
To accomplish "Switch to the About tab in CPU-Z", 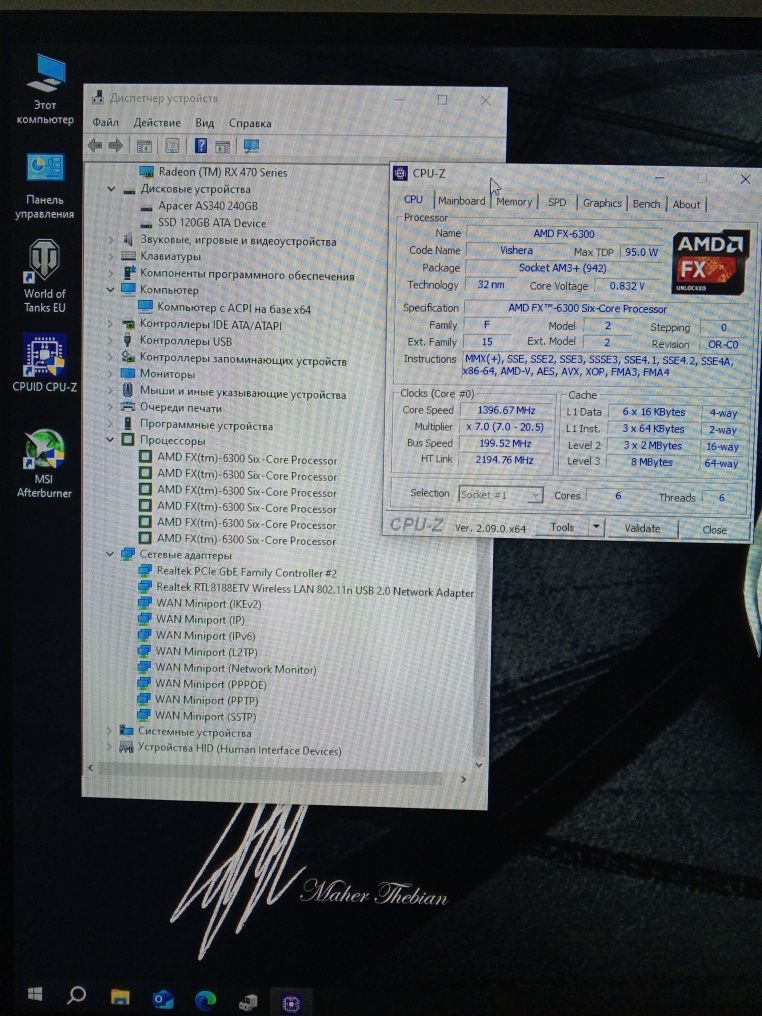I will (x=686, y=204).
